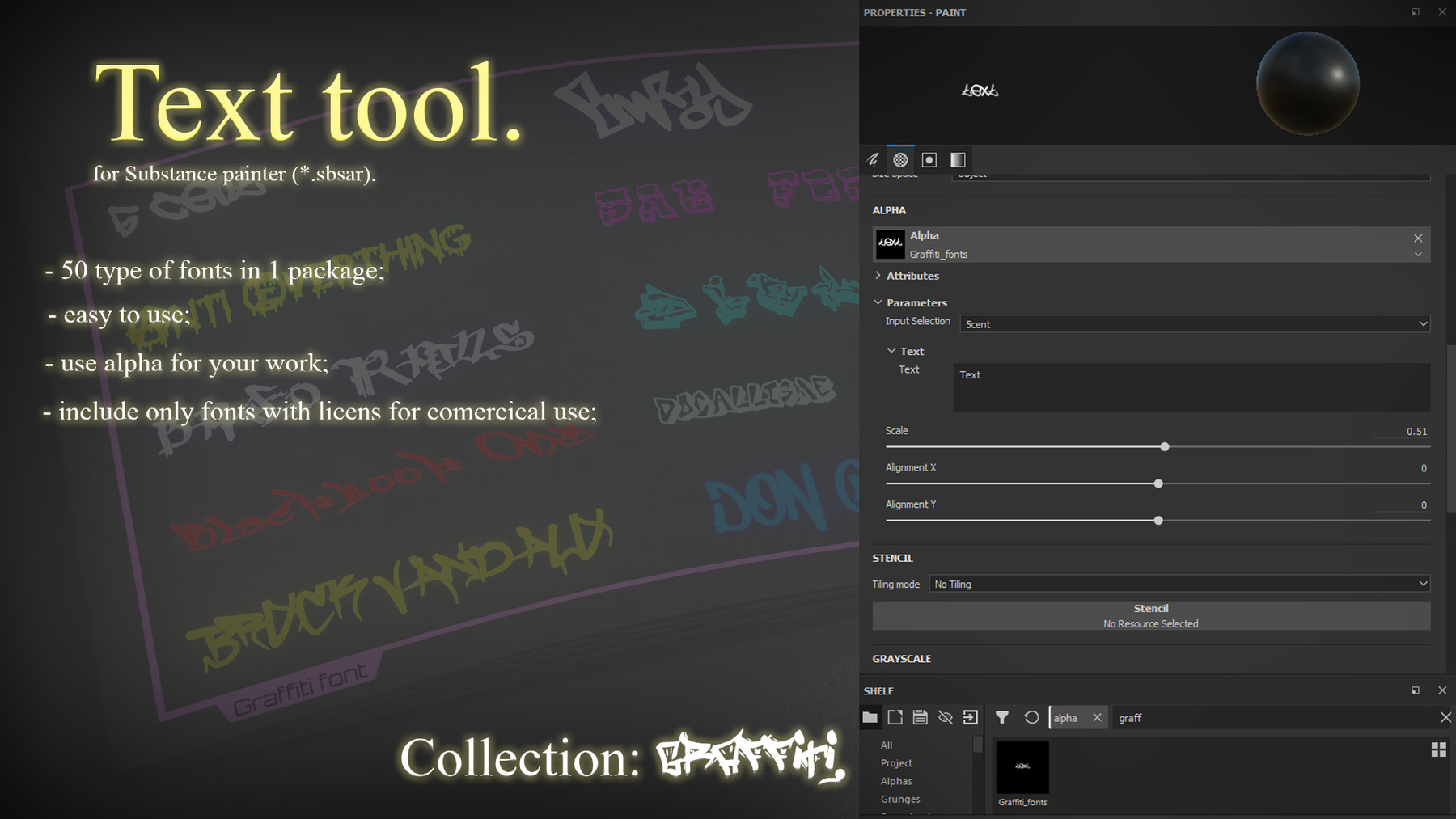Open the stencil circle icon in Properties
This screenshot has width=1456, height=819.
[x=929, y=158]
